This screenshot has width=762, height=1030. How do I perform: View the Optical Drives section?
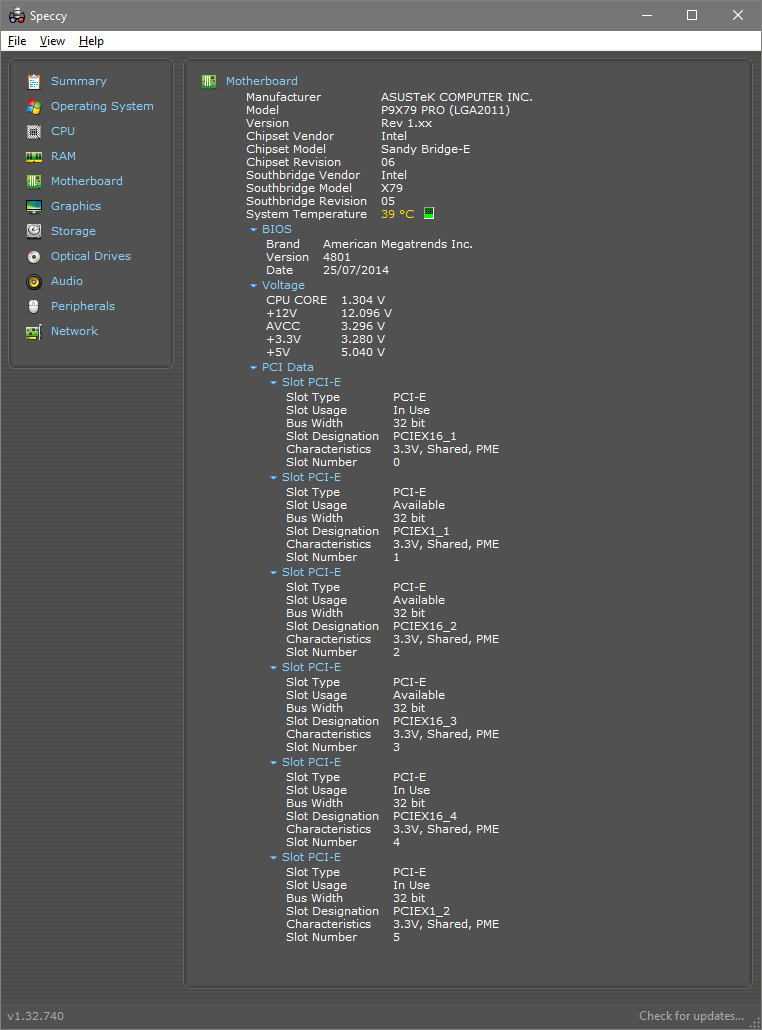(x=91, y=256)
